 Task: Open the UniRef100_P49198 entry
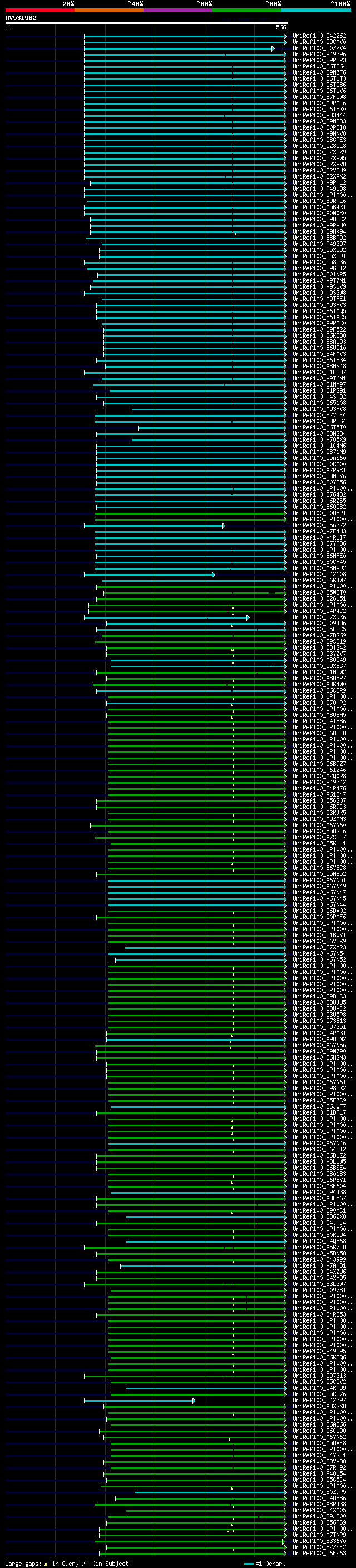coord(319,189)
